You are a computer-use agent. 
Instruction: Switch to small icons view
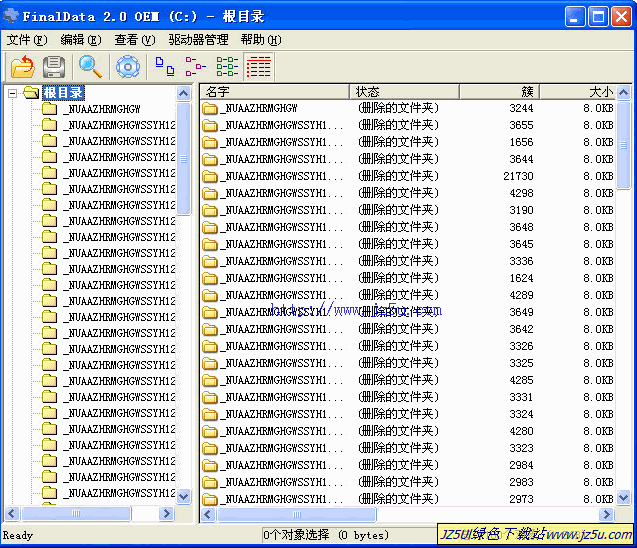[x=195, y=67]
